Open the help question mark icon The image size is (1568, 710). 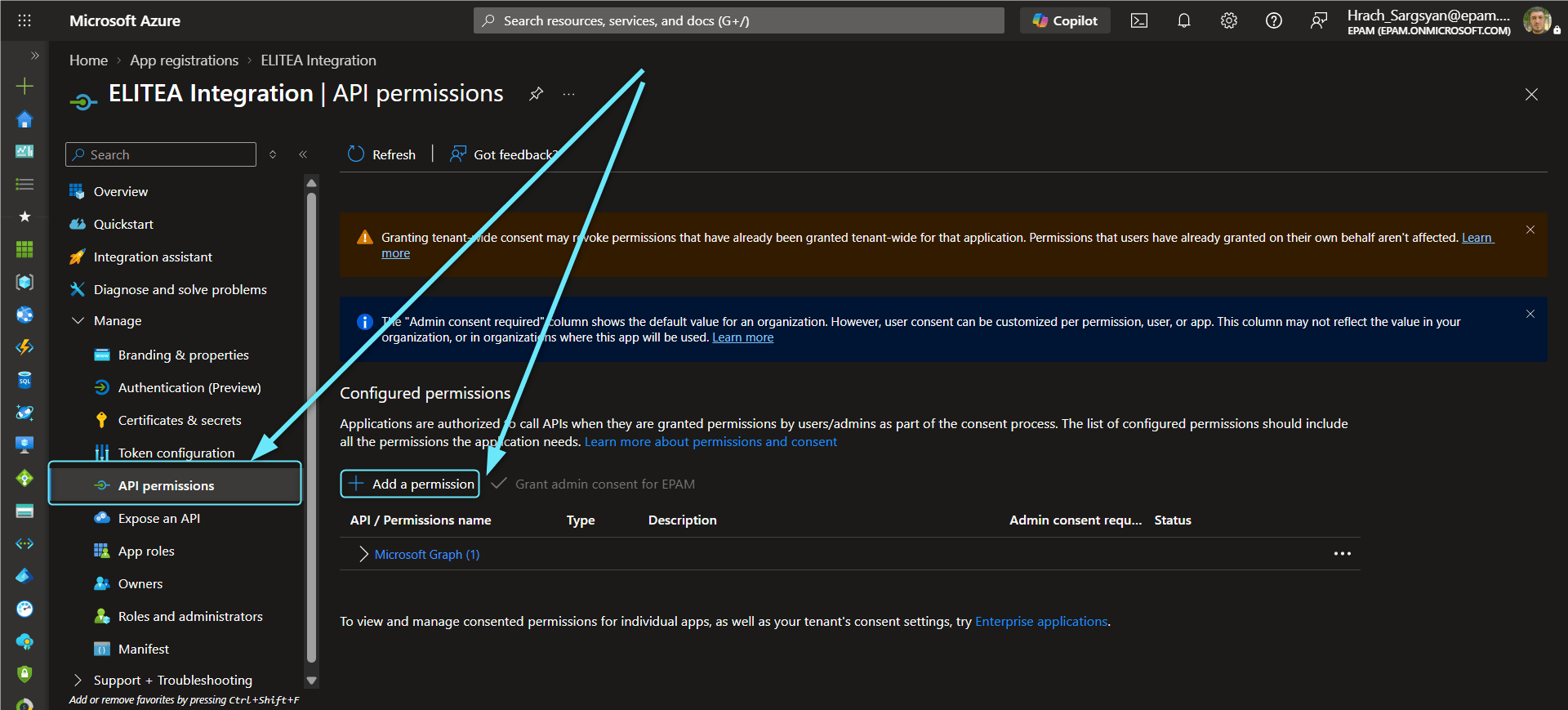tap(1274, 20)
